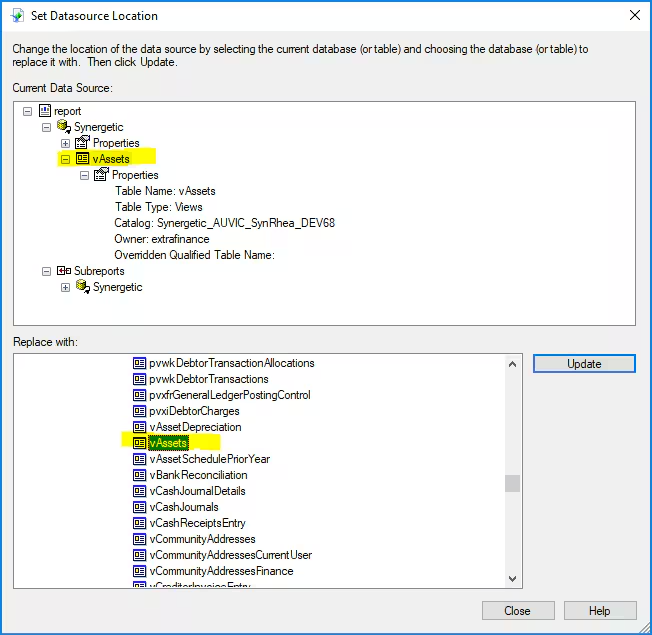652x635 pixels.
Task: Select pvxfrGeneralLedgerPostingControl text entry
Action: coord(230,395)
